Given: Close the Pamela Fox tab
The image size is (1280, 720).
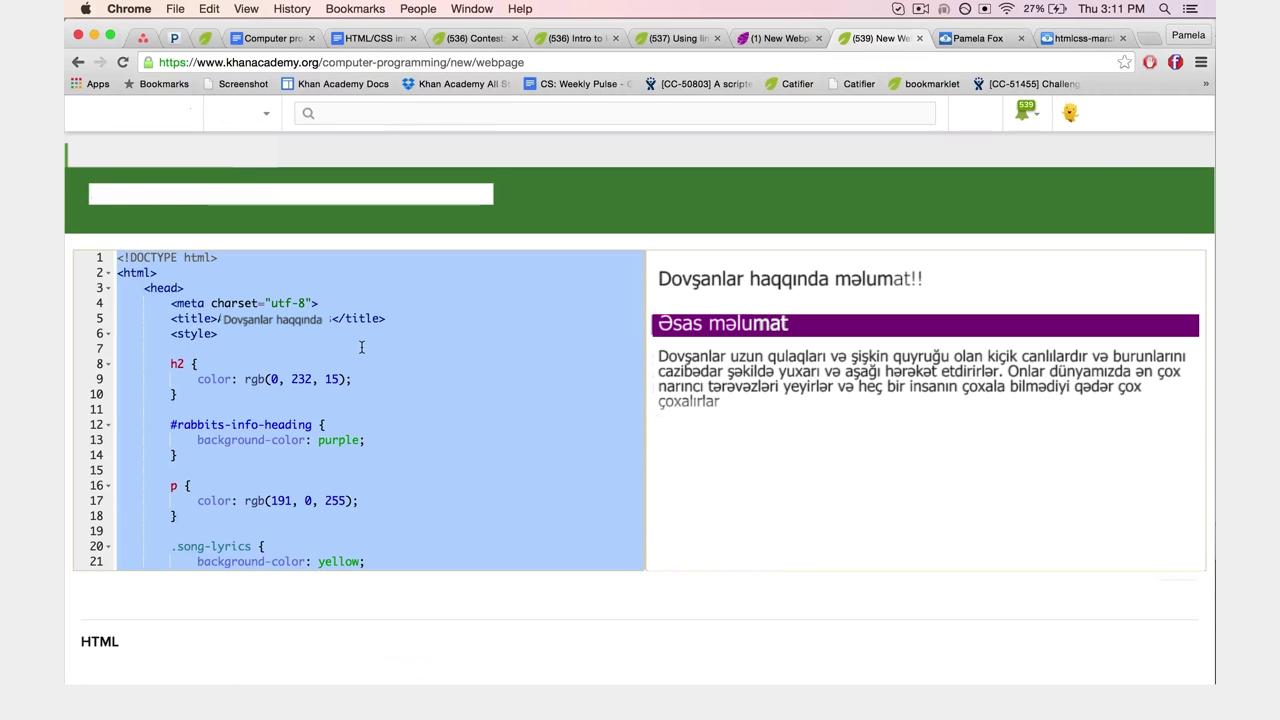Looking at the screenshot, I should coord(1021,38).
